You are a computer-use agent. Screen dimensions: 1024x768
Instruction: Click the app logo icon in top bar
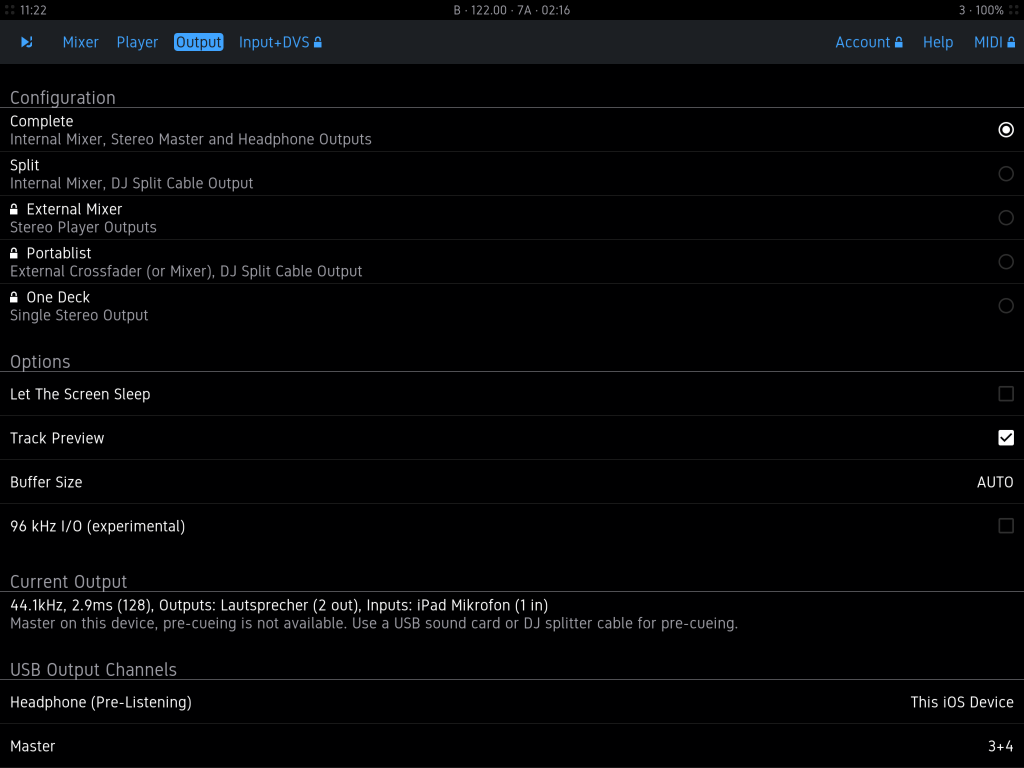27,42
